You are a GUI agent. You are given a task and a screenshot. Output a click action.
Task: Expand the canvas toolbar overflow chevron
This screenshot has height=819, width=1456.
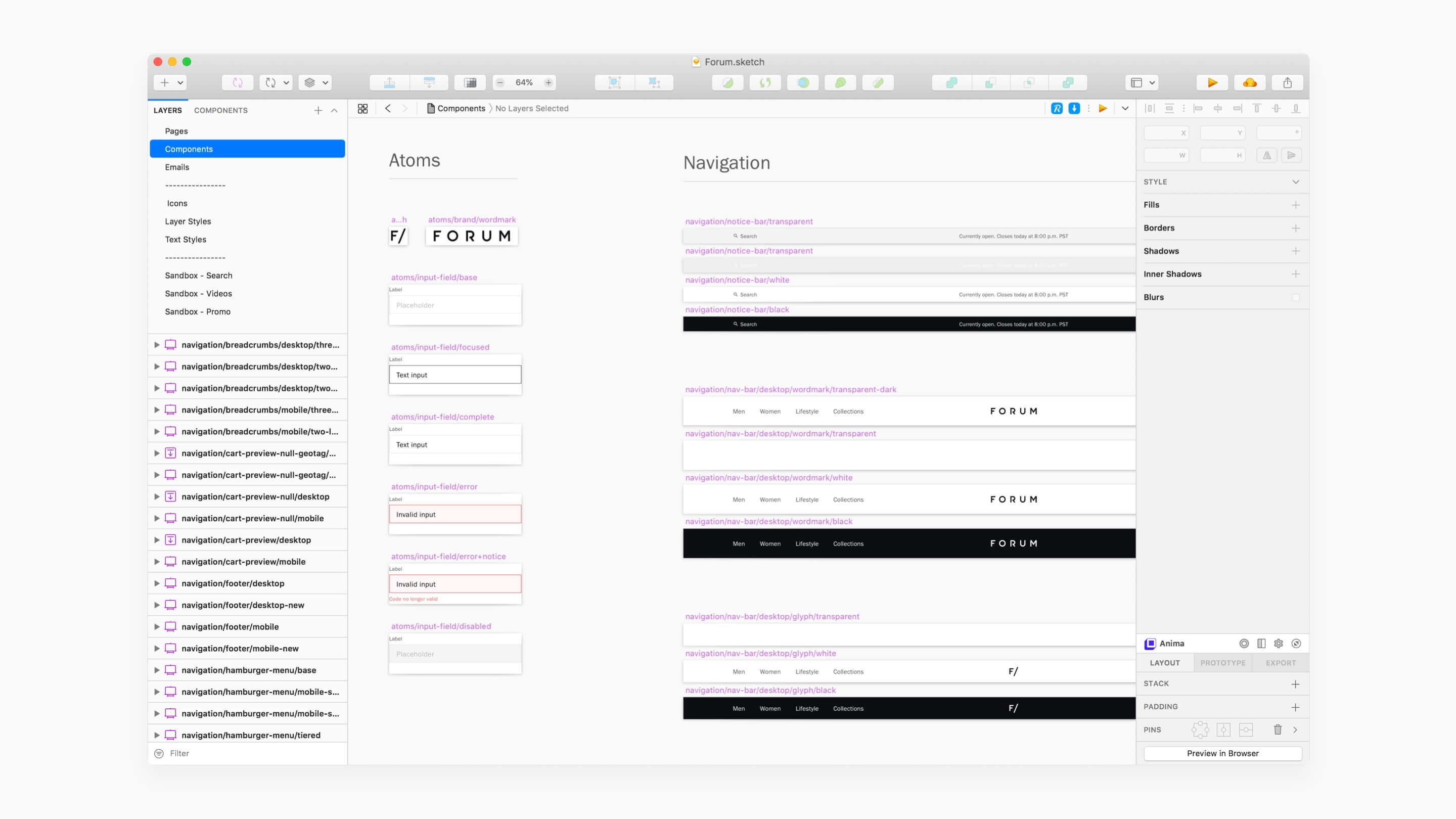pyautogui.click(x=1125, y=109)
